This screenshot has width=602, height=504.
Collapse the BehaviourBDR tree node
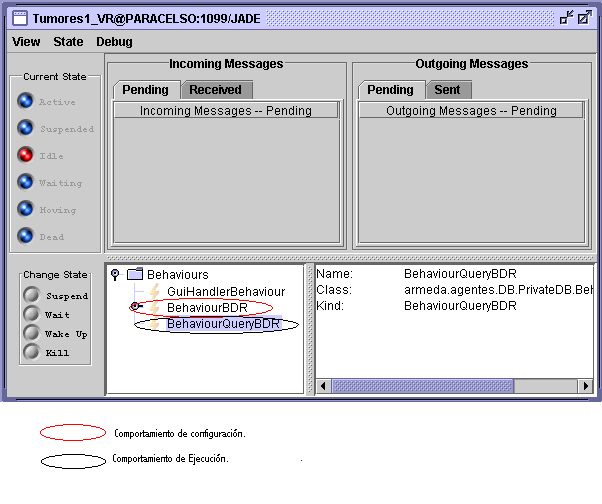[x=136, y=307]
